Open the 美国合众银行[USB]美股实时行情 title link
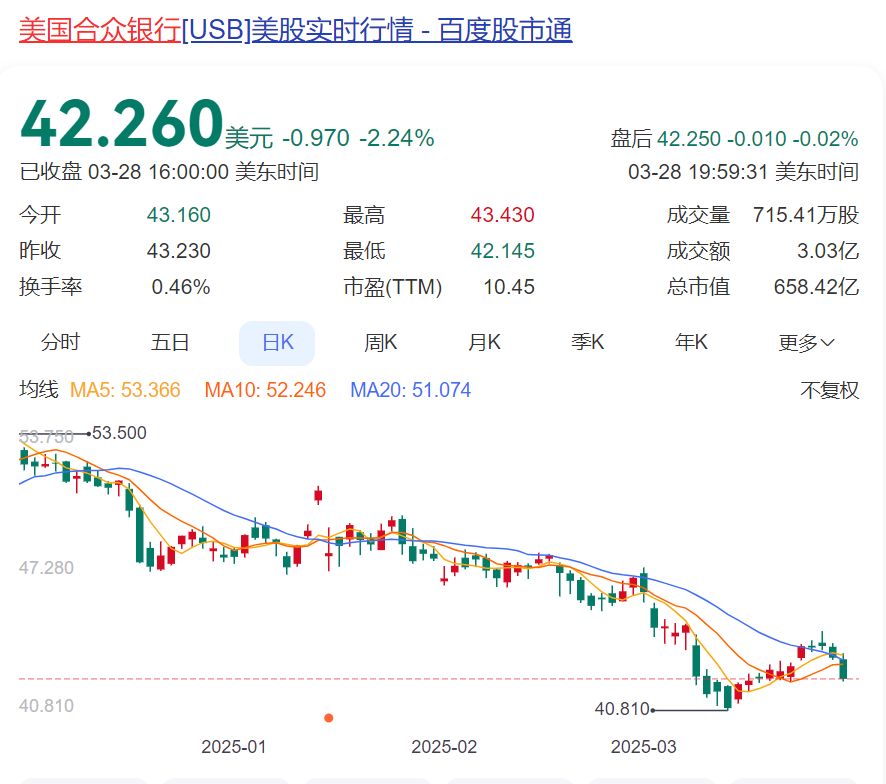 296,30
